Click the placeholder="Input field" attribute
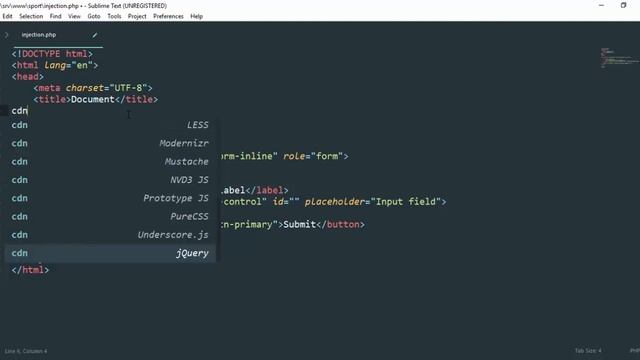 tap(373, 202)
